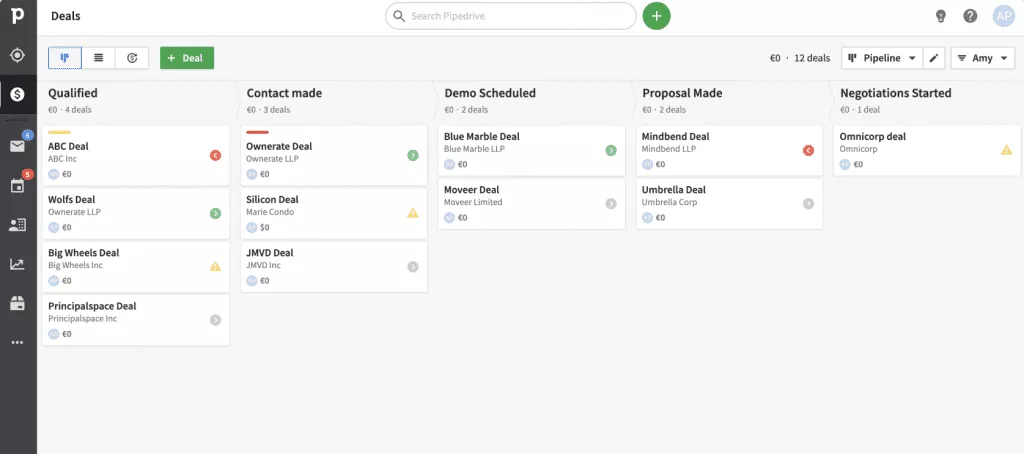Expand the Pipeline dropdown
Viewport: 1024px width, 454px height.
[x=882, y=58]
